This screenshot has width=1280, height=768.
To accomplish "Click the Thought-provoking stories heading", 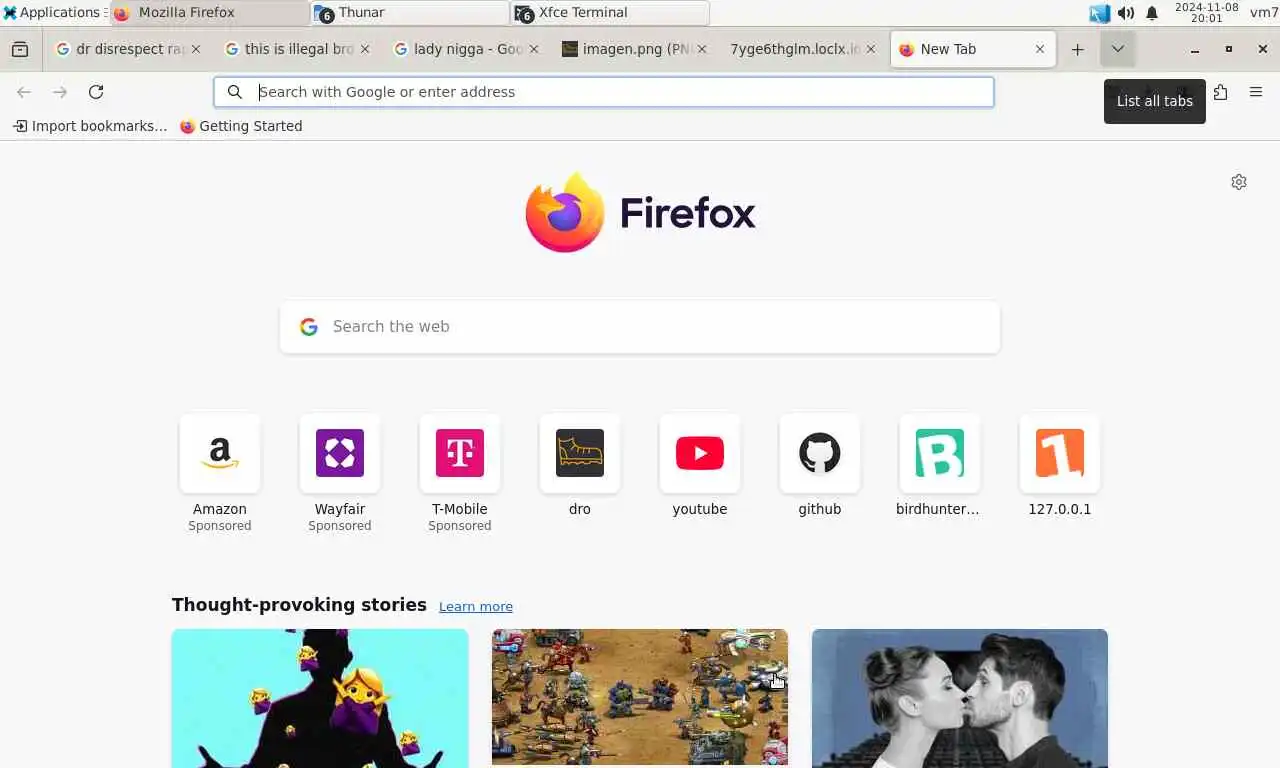I will coord(299,605).
